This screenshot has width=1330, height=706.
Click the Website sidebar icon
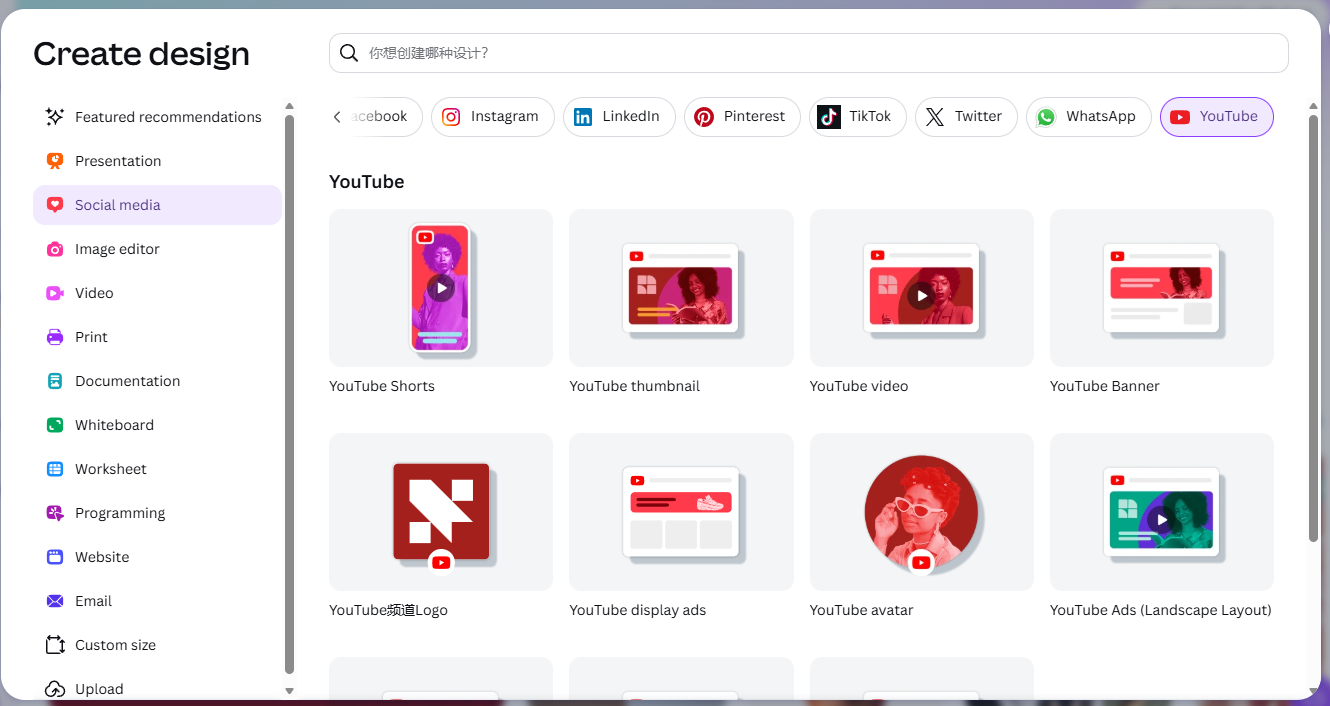[x=55, y=557]
